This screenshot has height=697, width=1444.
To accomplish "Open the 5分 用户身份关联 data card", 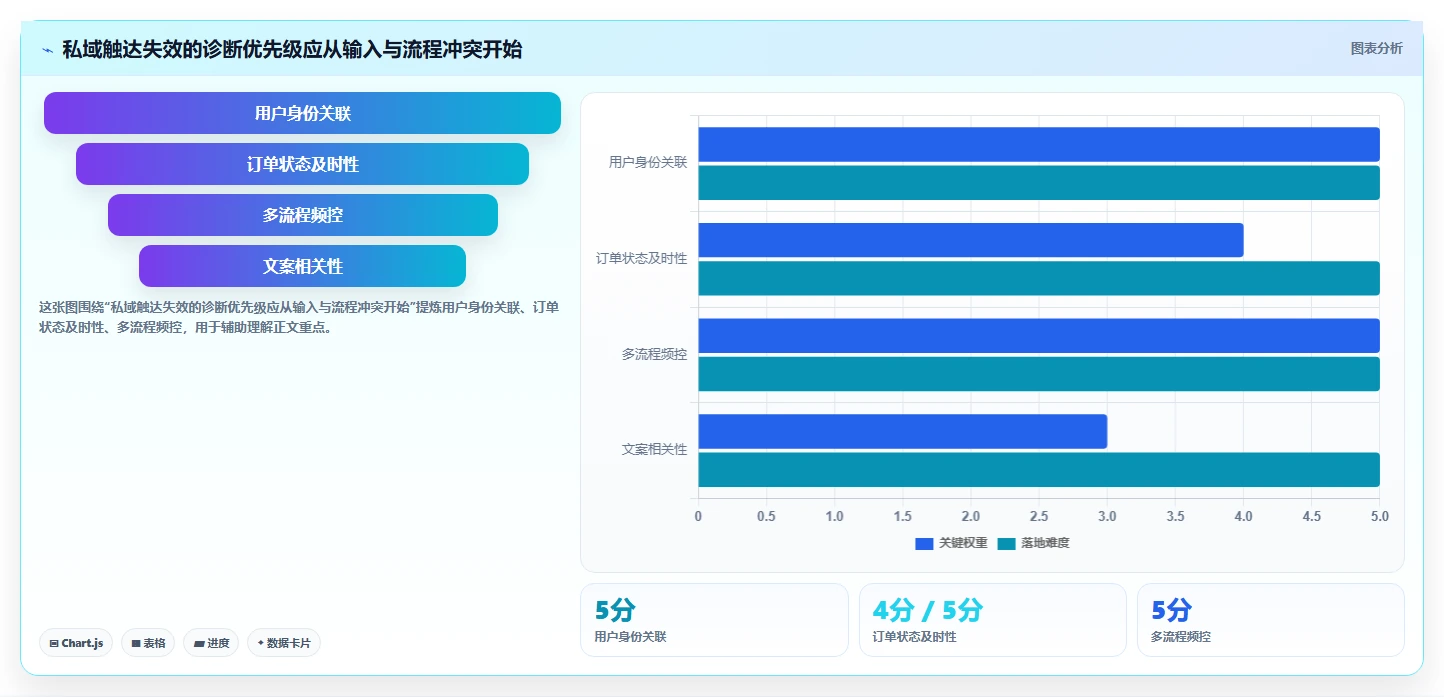I will (x=714, y=620).
